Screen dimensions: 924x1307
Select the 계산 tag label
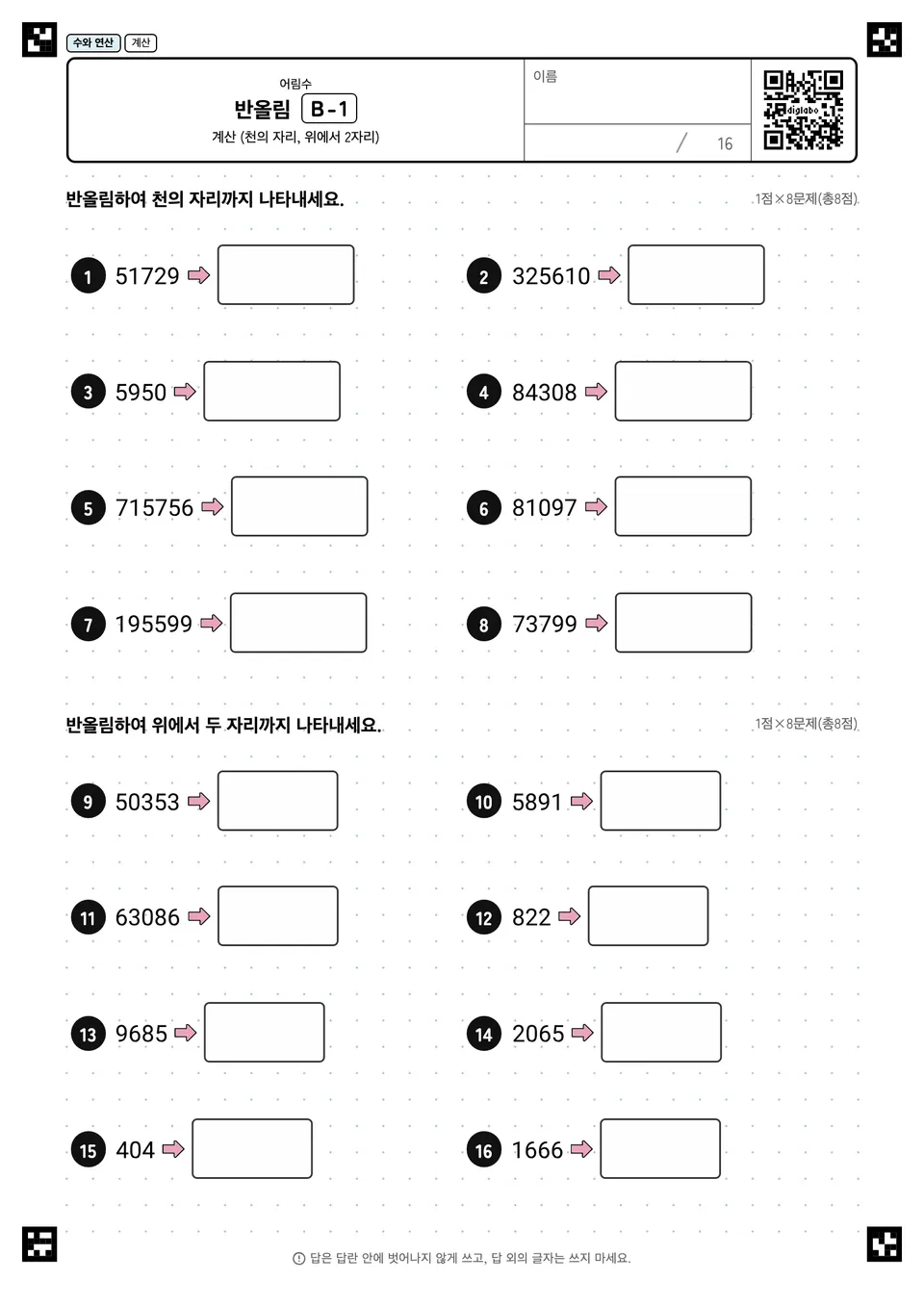(141, 42)
